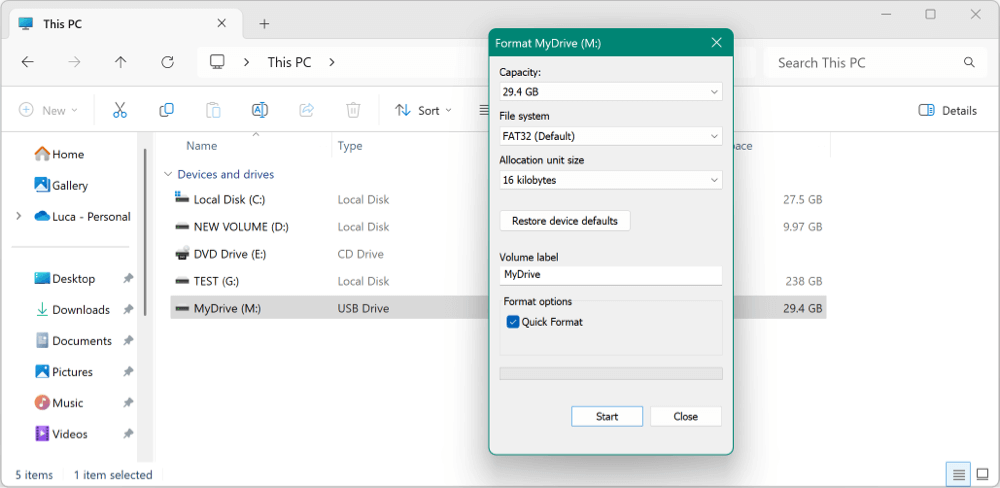
Task: Open the New menu dropdown
Action: pyautogui.click(x=48, y=110)
